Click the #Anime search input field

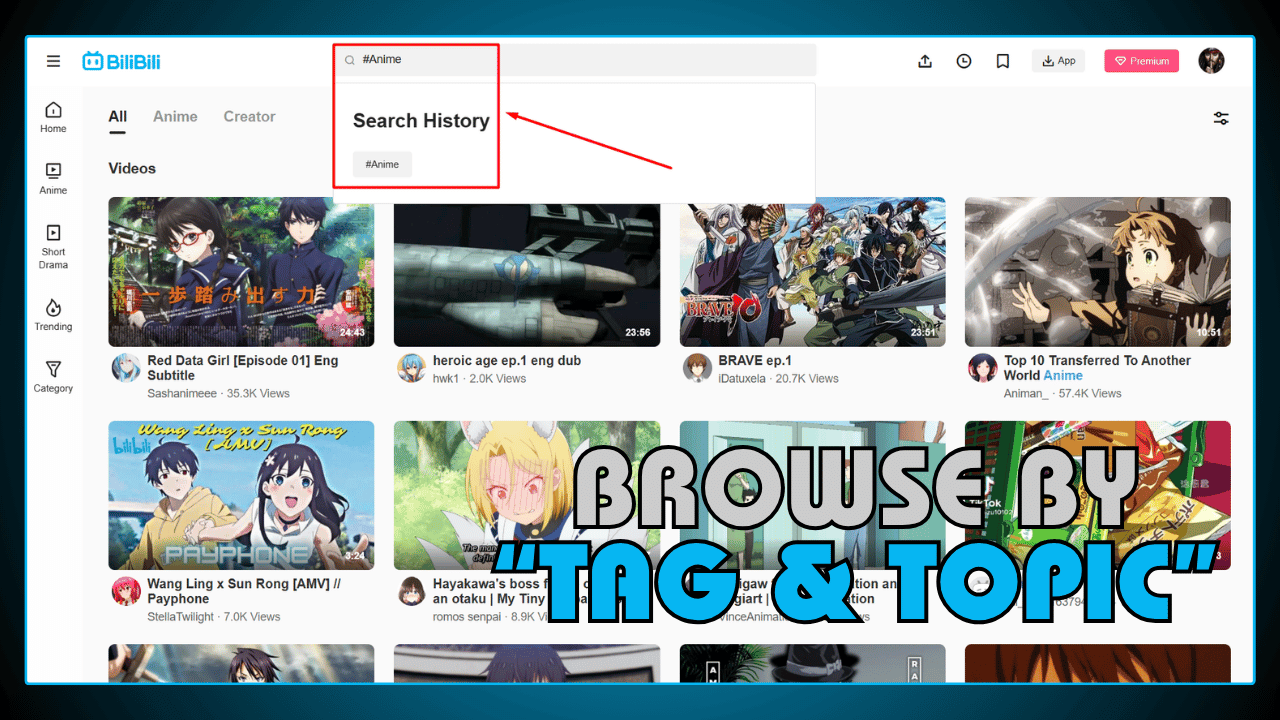pyautogui.click(x=576, y=60)
